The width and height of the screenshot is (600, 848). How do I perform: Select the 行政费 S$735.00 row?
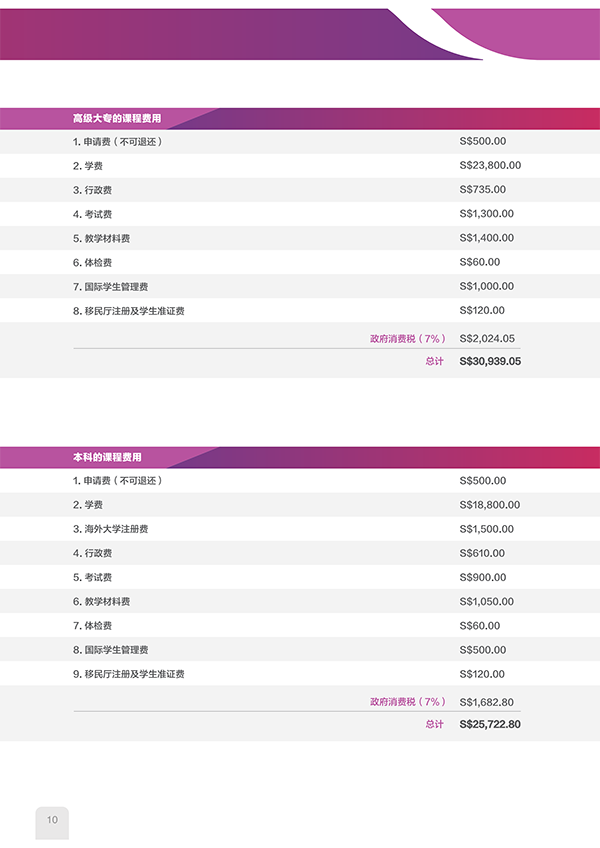pos(300,190)
